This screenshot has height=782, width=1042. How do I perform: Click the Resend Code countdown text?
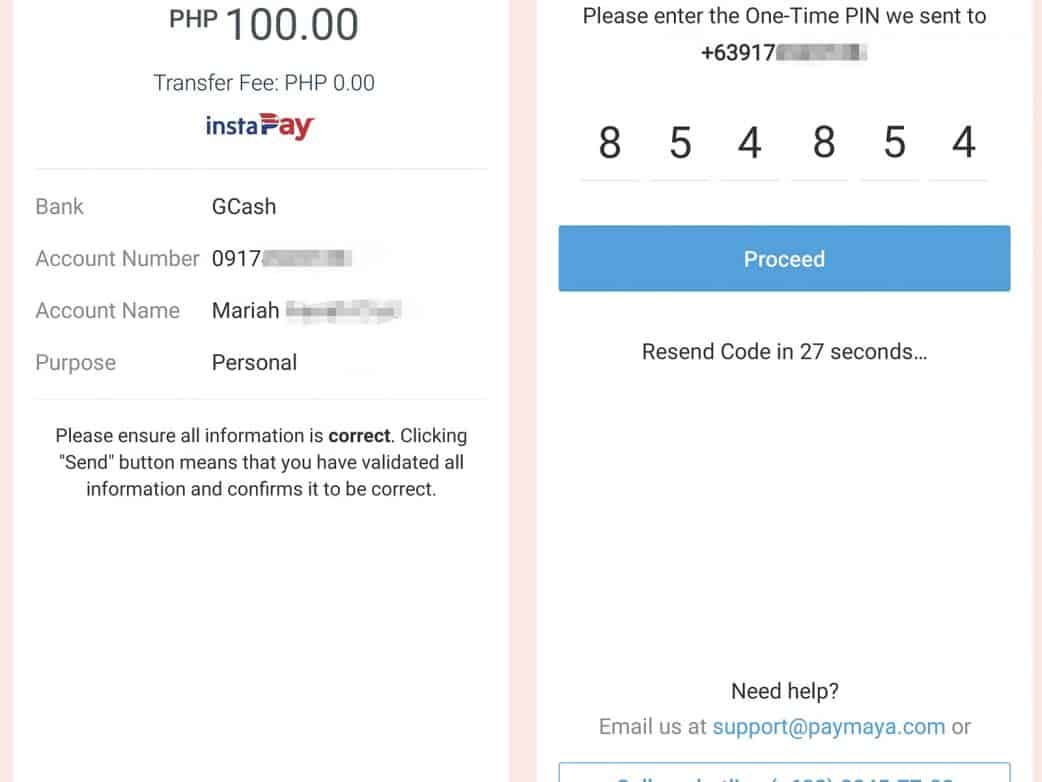(784, 352)
